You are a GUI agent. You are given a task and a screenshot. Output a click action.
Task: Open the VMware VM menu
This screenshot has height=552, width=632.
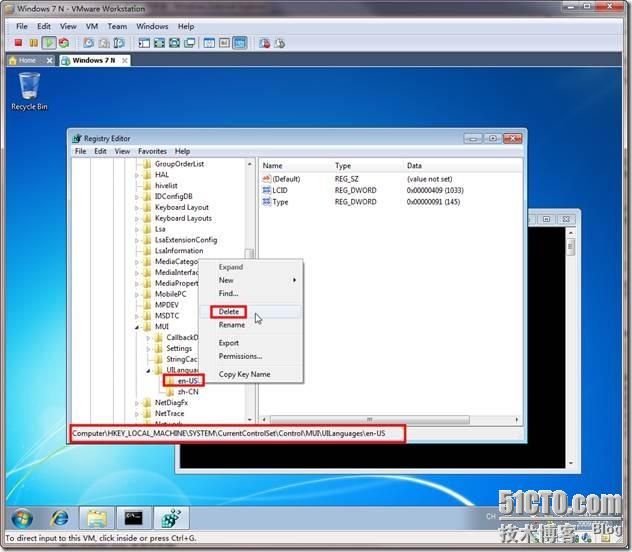(92, 27)
